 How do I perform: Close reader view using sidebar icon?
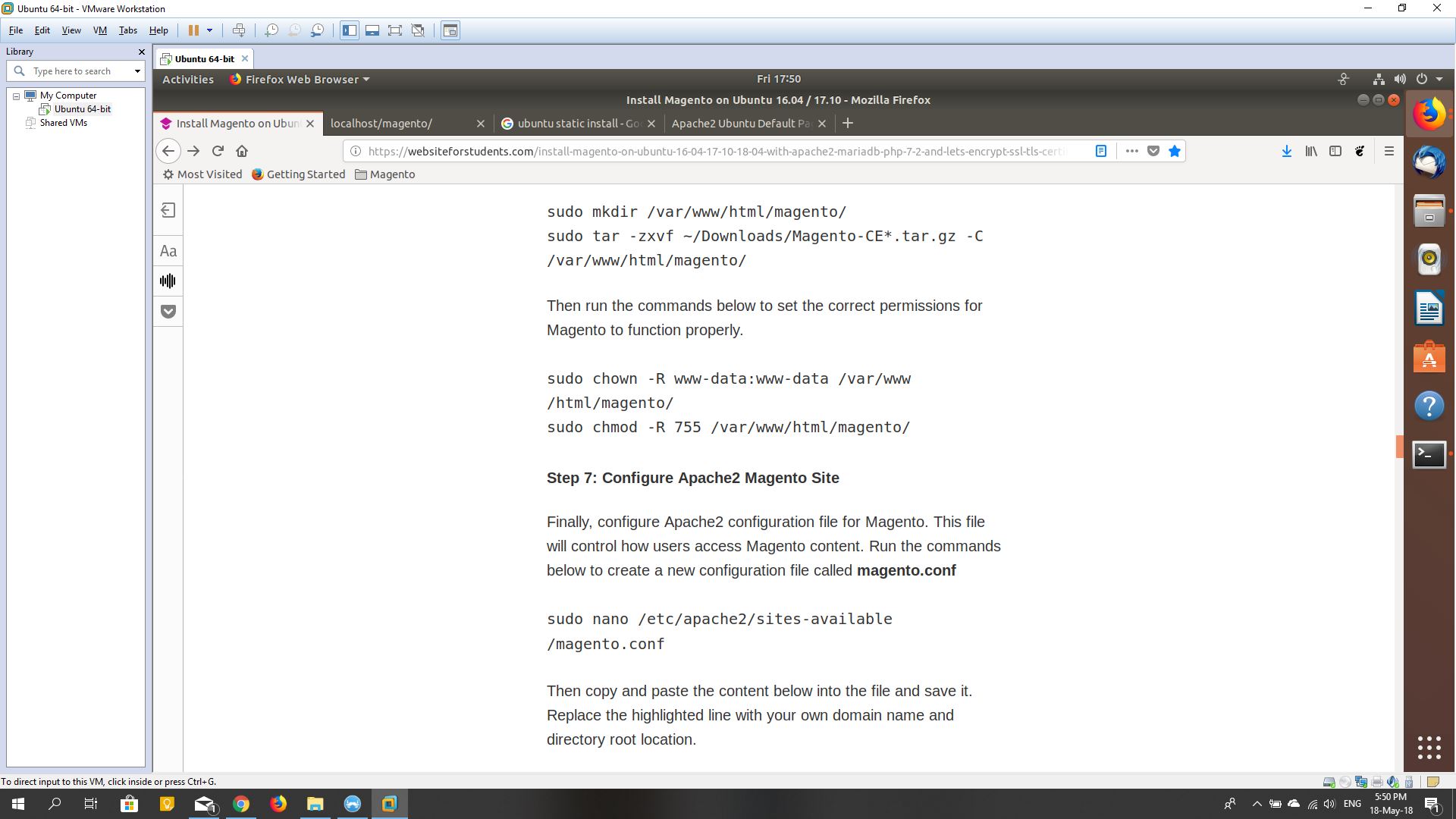(168, 210)
